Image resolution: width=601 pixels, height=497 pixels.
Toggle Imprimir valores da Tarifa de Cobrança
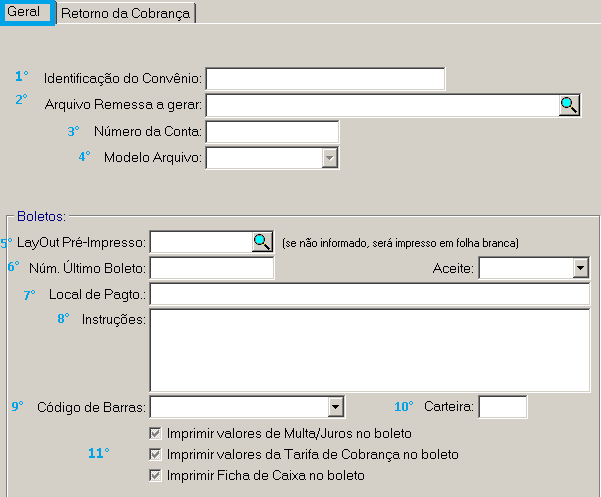pos(155,455)
